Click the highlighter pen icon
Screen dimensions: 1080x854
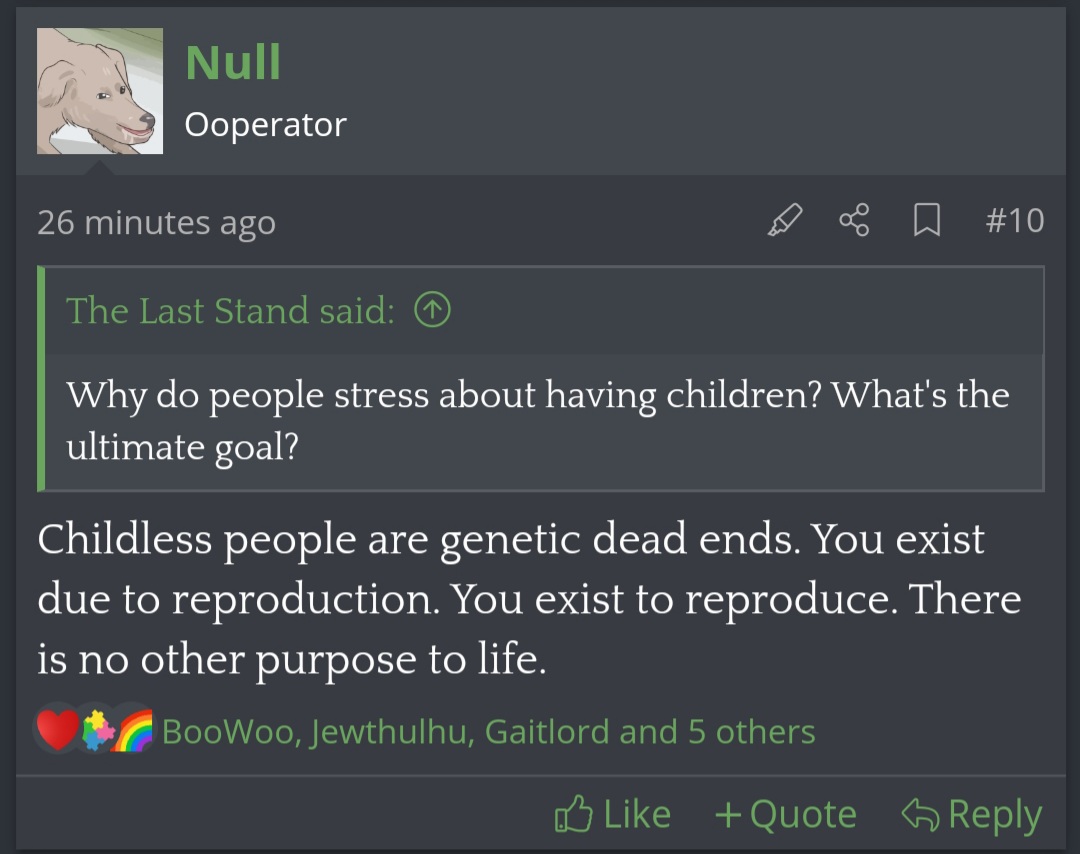tap(785, 220)
